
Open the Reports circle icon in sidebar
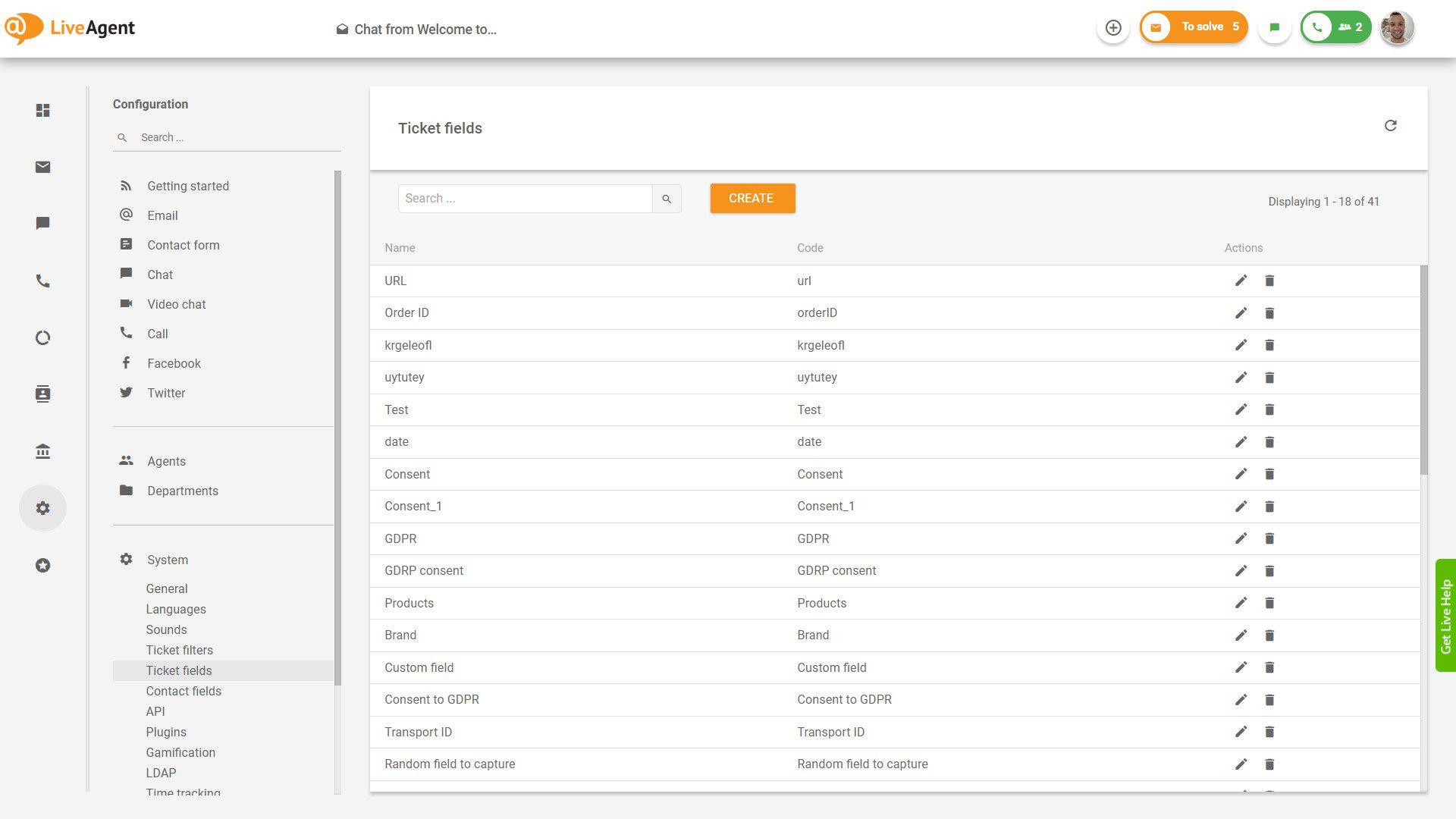(42, 337)
